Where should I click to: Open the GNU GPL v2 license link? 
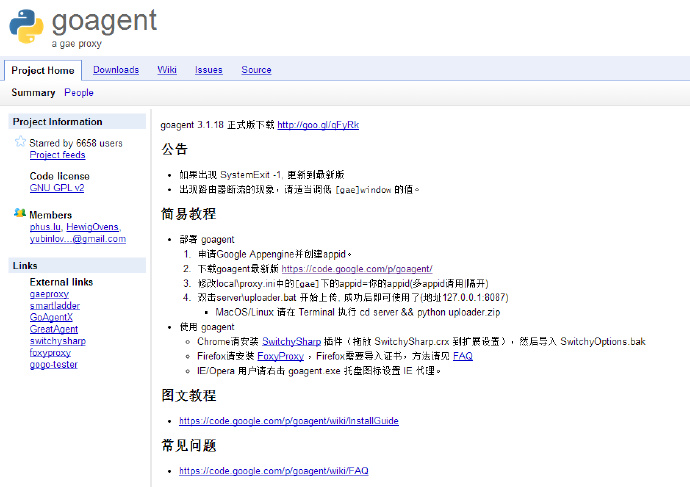click(57, 188)
